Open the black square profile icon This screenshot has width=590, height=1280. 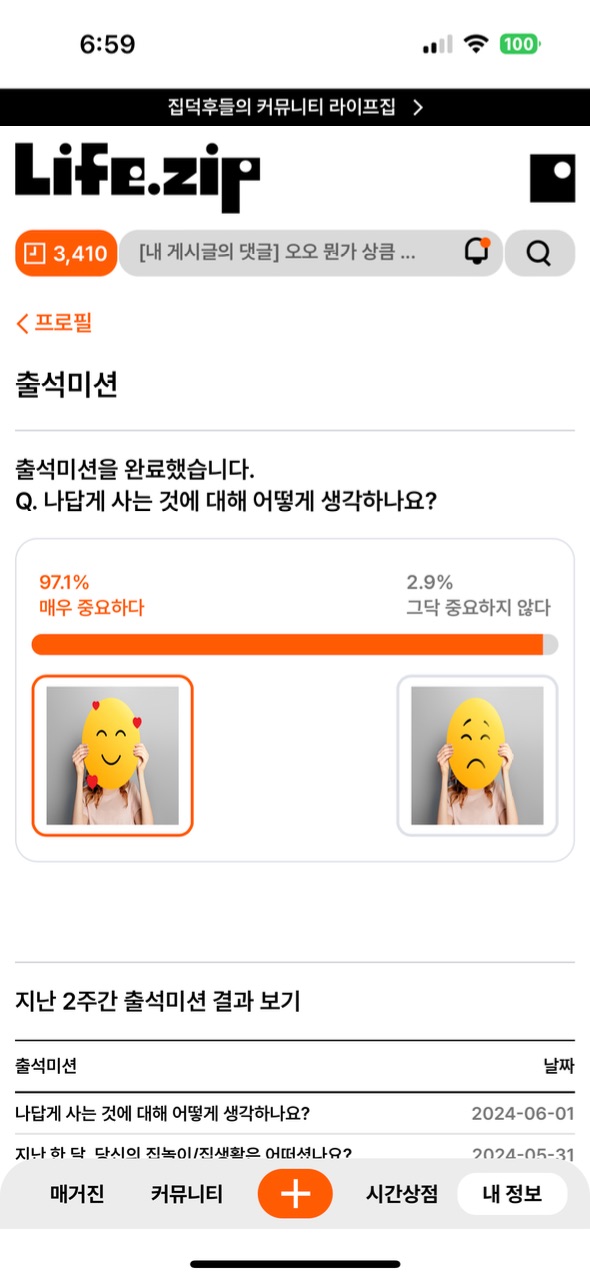(552, 179)
